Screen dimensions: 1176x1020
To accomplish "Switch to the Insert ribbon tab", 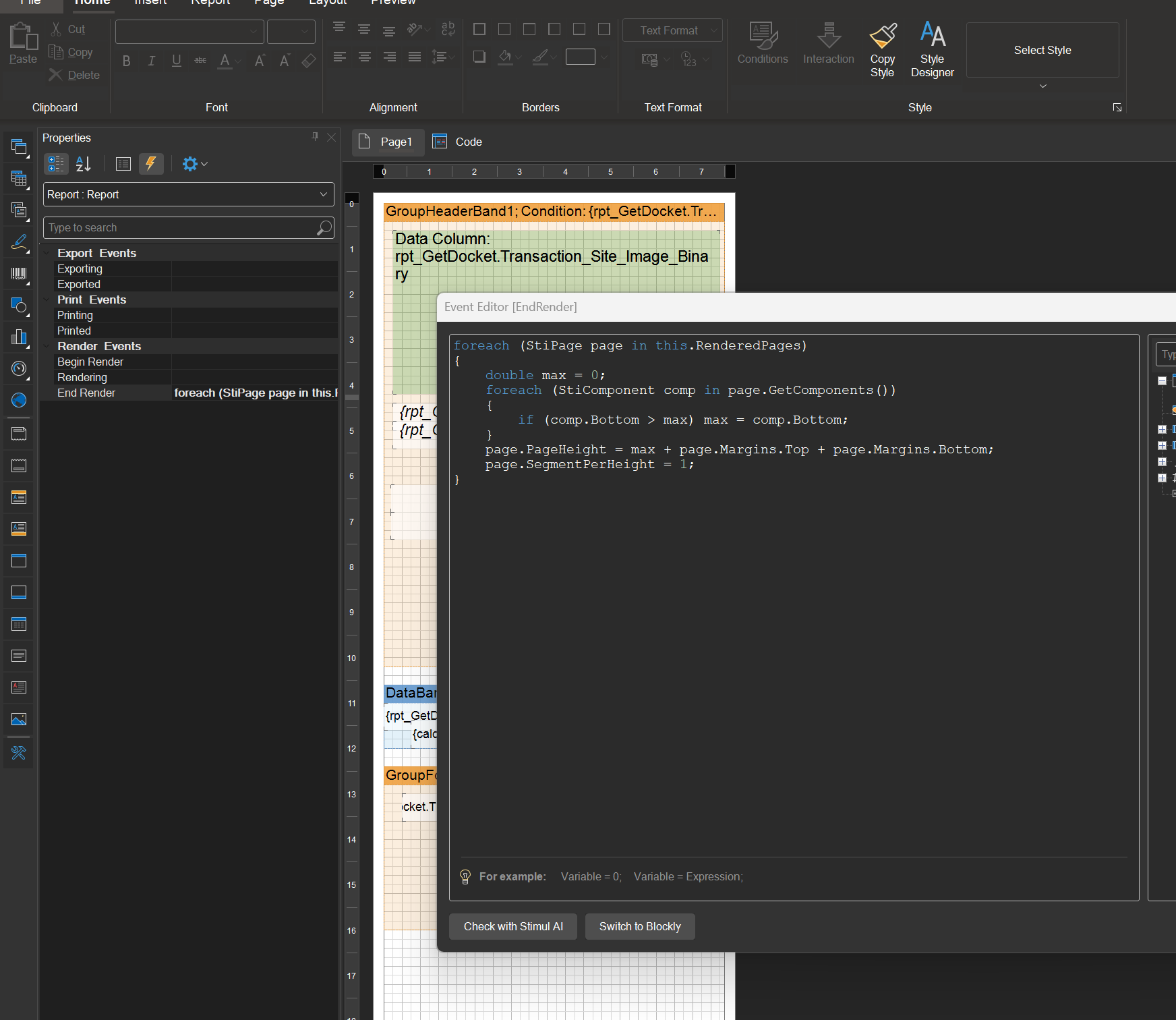I will pyautogui.click(x=150, y=3).
